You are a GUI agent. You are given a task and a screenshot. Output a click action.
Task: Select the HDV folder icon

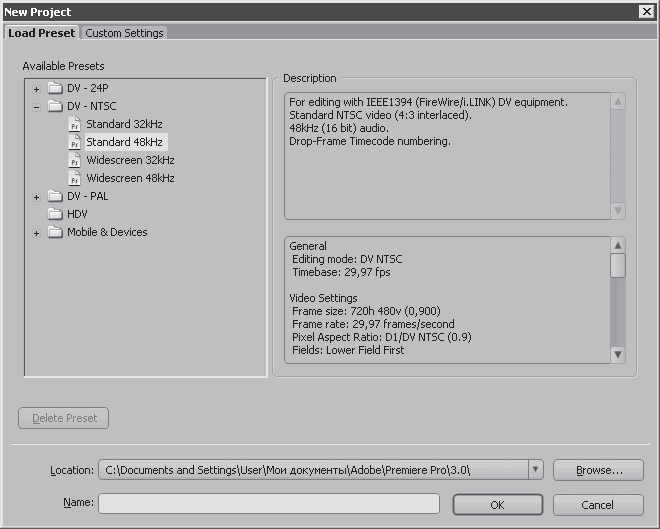click(55, 214)
